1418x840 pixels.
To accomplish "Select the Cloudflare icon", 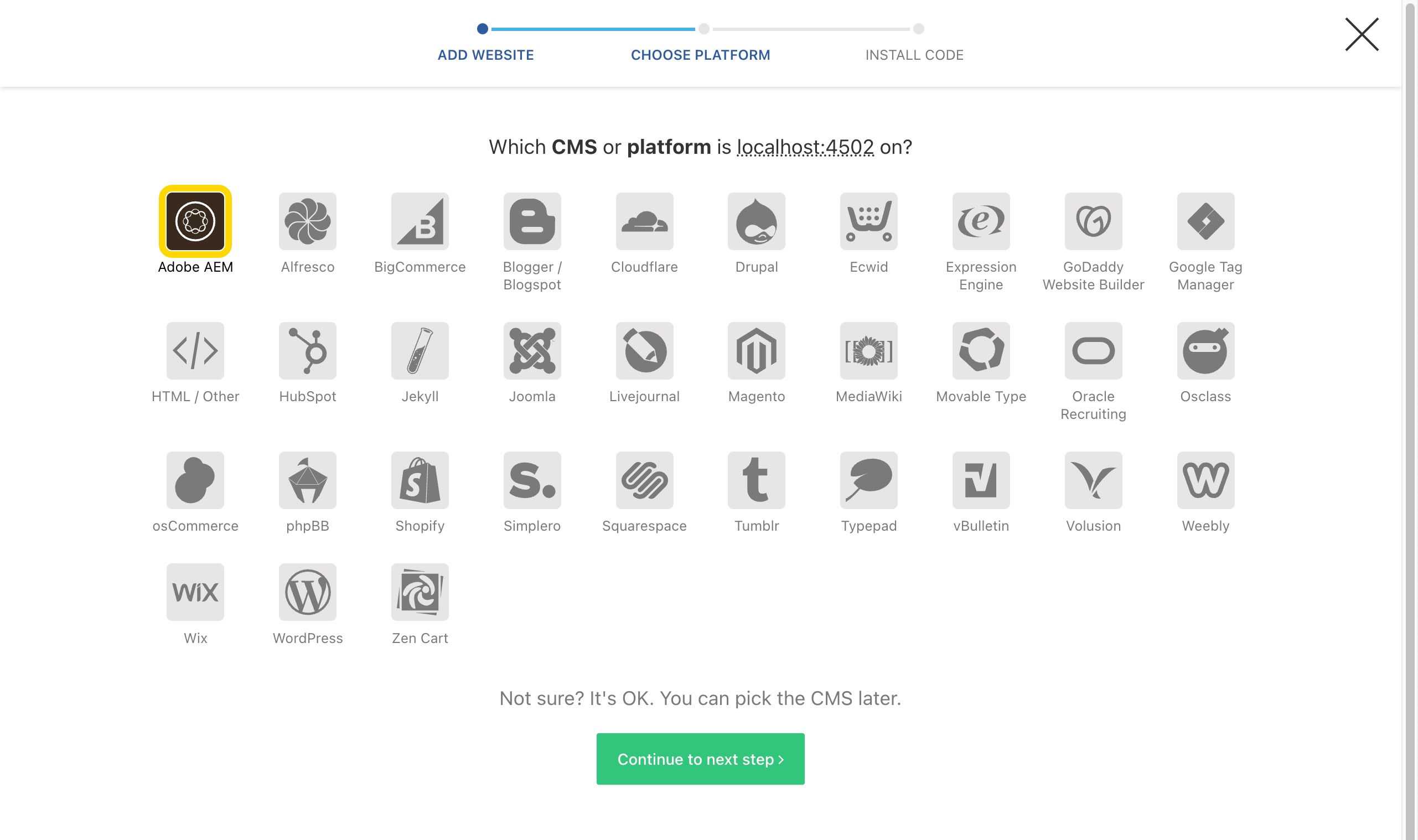I will point(645,221).
